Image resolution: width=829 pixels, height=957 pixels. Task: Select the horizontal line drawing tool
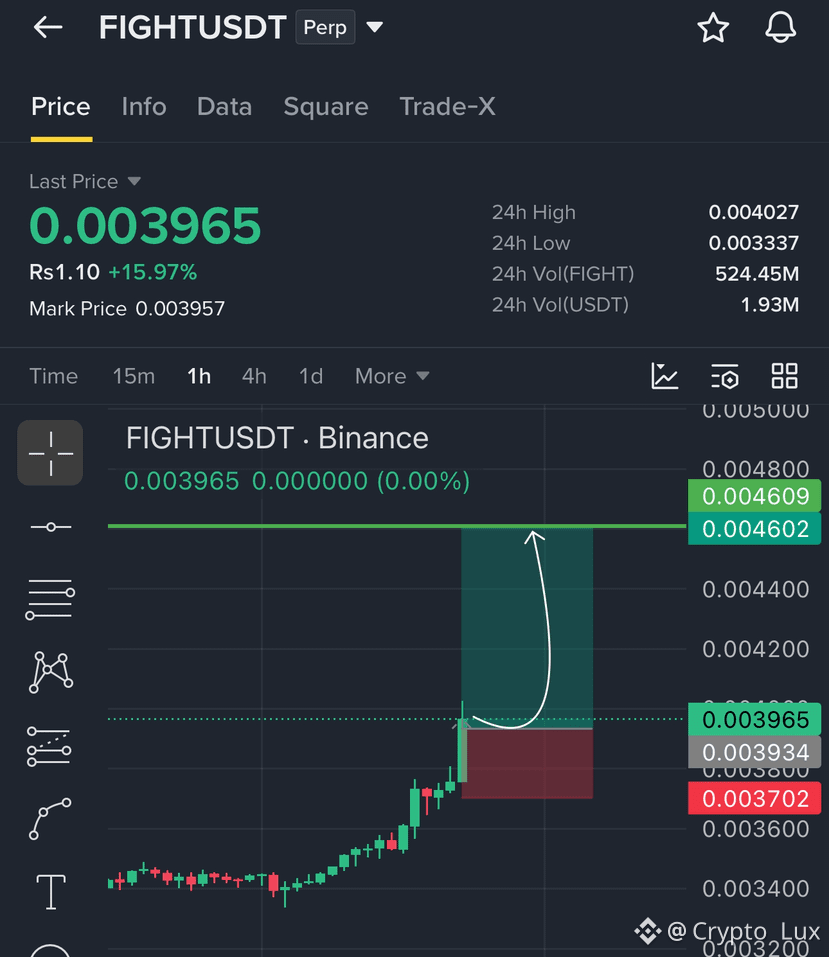[51, 527]
